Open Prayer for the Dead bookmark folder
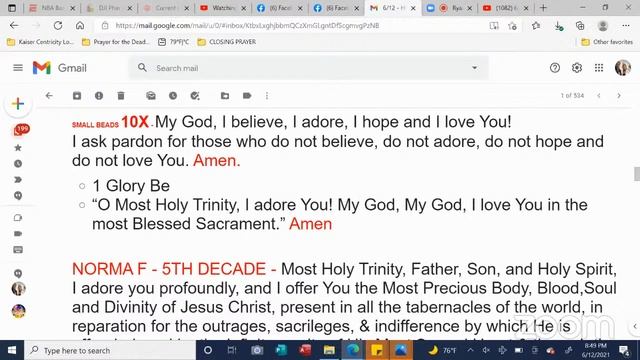This screenshot has height=360, width=640. coord(116,42)
